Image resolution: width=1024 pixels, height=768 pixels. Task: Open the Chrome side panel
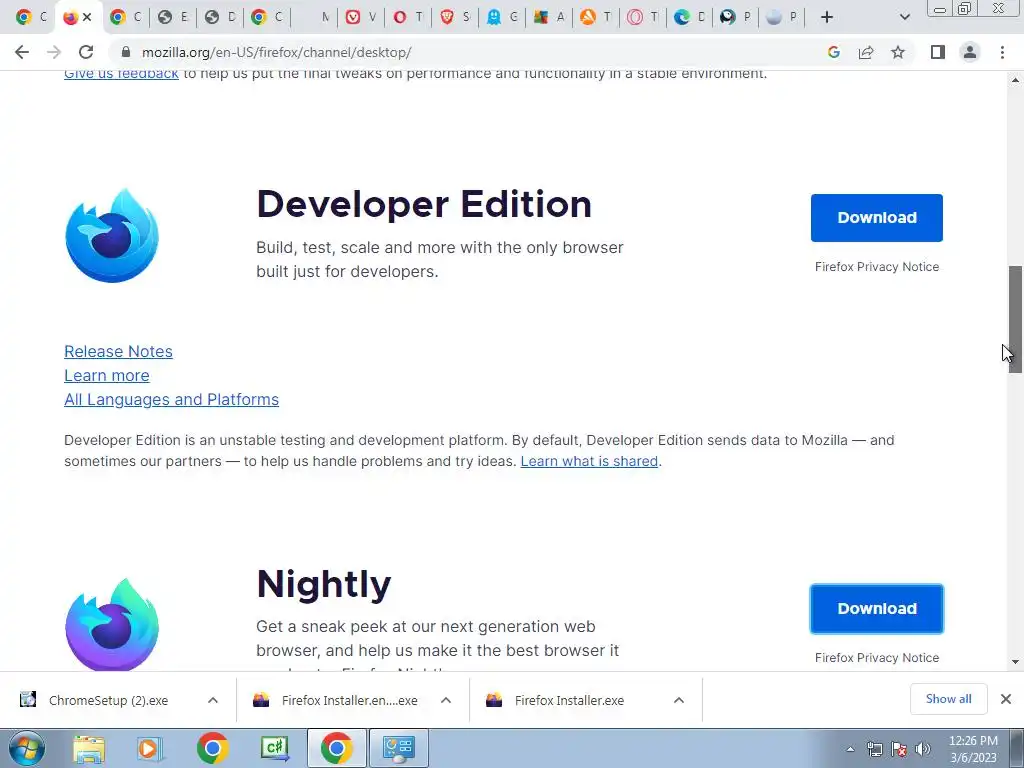click(938, 52)
